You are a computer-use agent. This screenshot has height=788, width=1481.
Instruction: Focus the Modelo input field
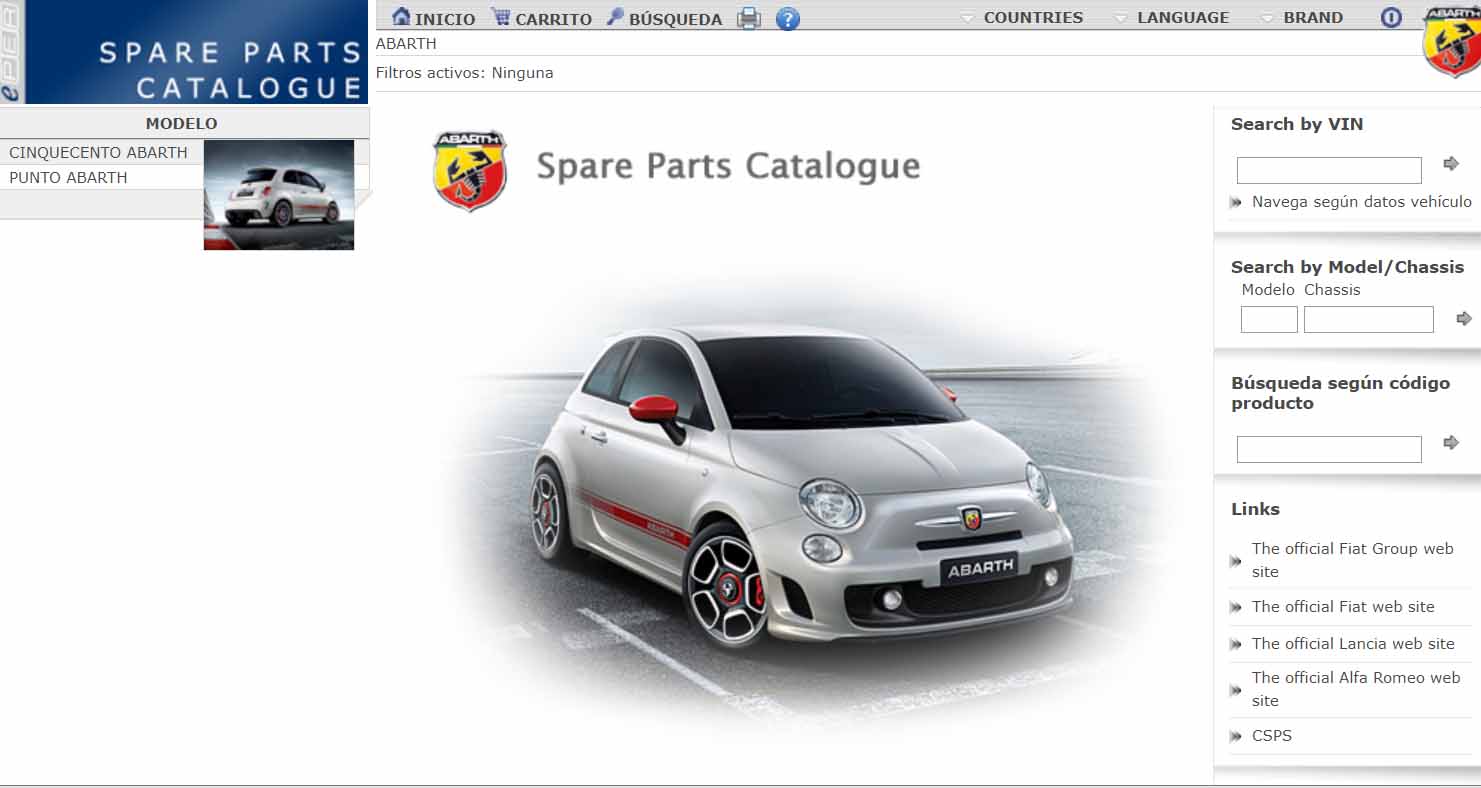[1269, 320]
